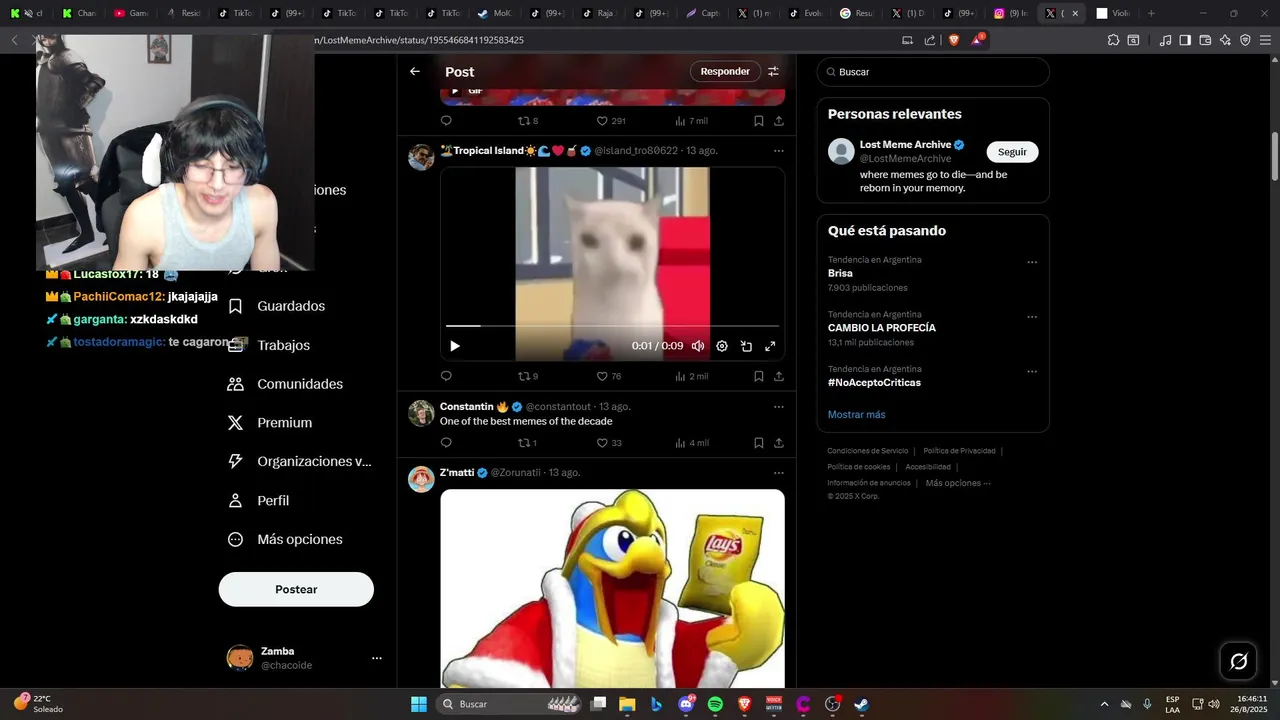Click the X search Buscar field
The height and width of the screenshot is (720, 1280).
coord(933,72)
